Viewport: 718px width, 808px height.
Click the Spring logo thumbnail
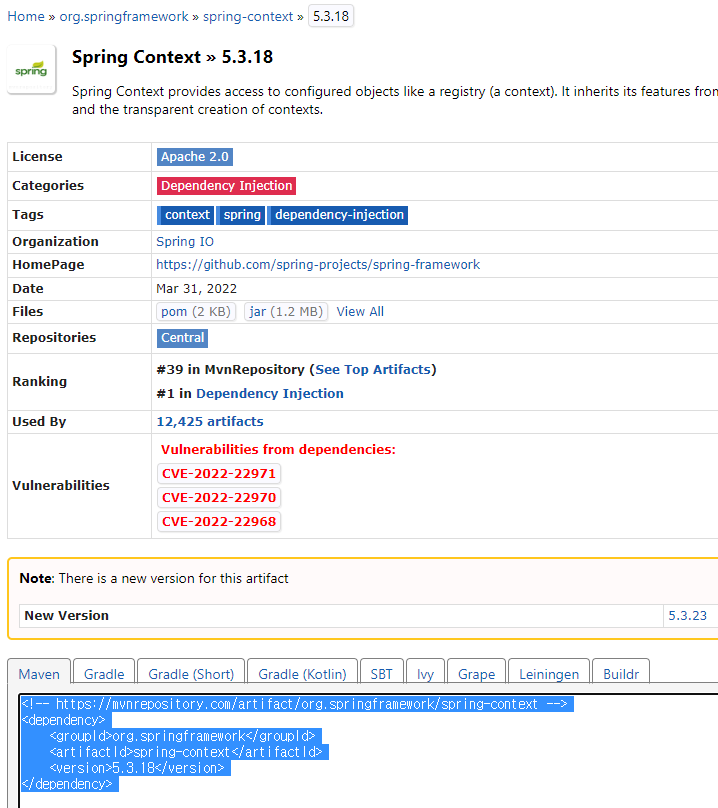click(x=31, y=70)
